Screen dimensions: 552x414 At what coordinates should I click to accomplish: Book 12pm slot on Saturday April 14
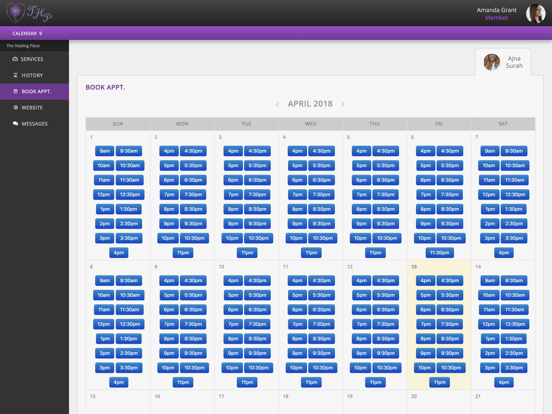489,324
